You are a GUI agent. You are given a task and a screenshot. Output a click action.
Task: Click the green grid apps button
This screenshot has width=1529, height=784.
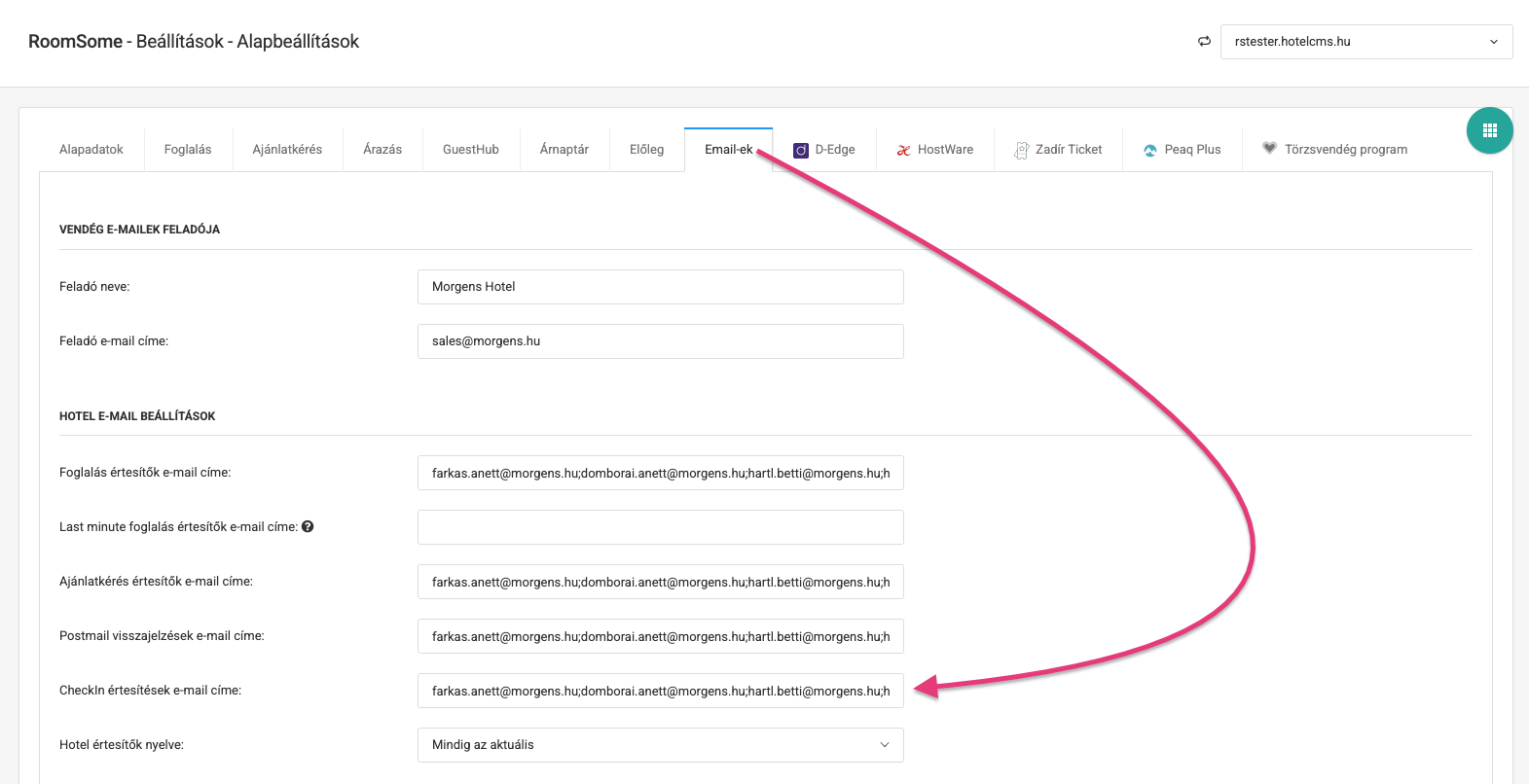tap(1489, 130)
